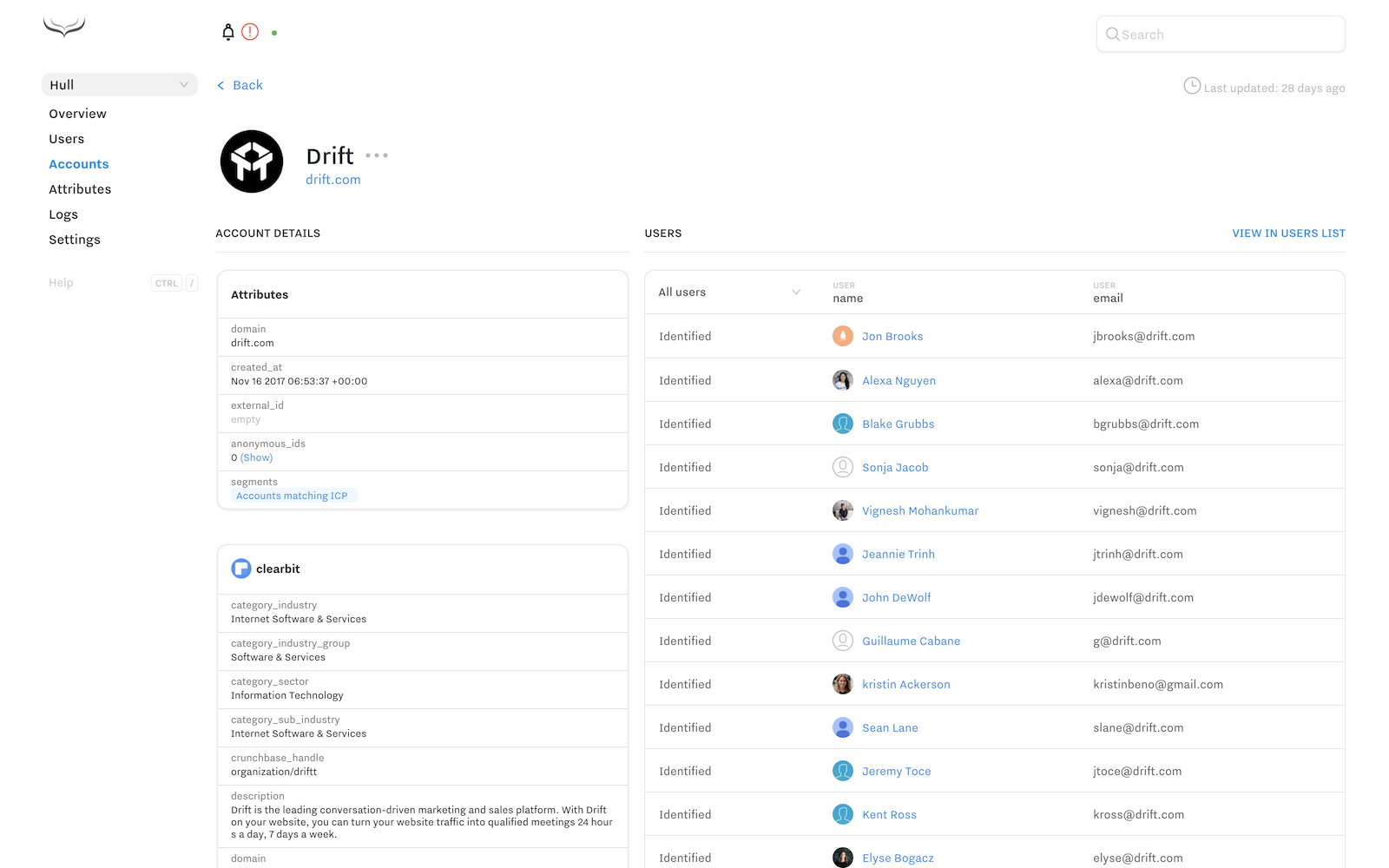The image size is (1389, 868).
Task: Open the three-dot menu next to Drift
Action: tap(377, 155)
